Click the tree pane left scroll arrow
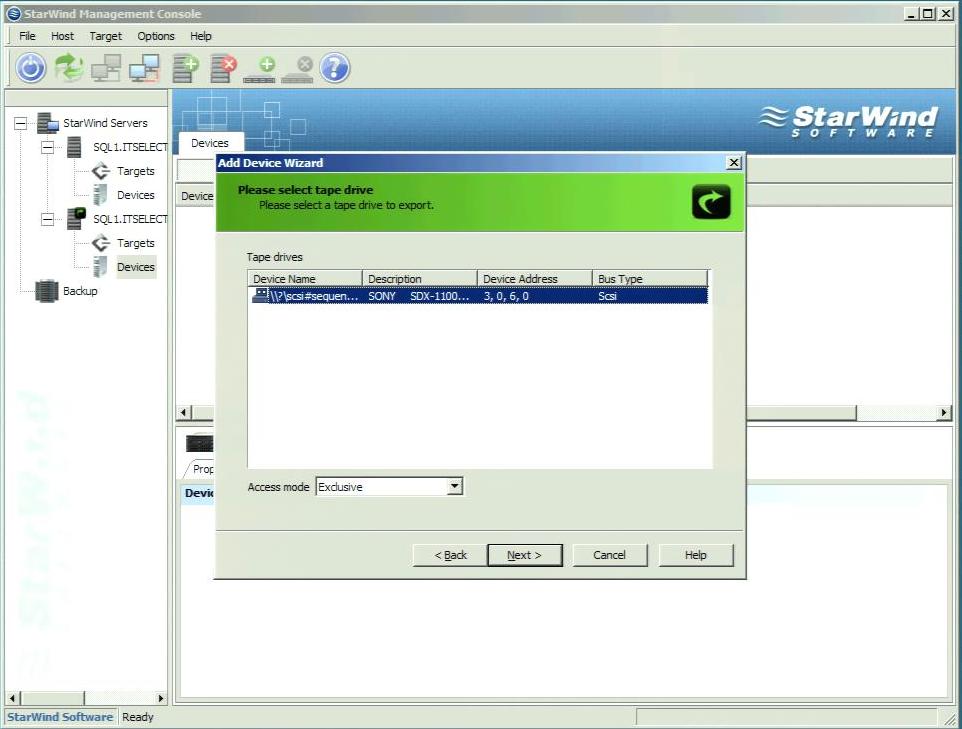 click(12, 698)
